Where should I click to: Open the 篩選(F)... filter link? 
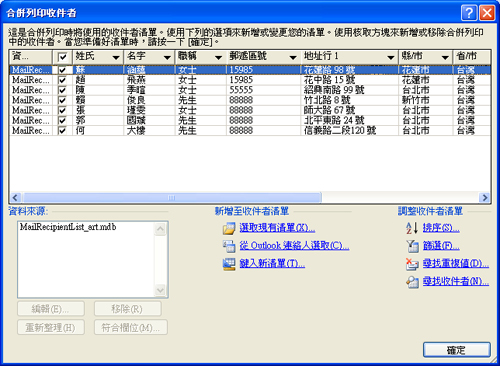click(441, 246)
